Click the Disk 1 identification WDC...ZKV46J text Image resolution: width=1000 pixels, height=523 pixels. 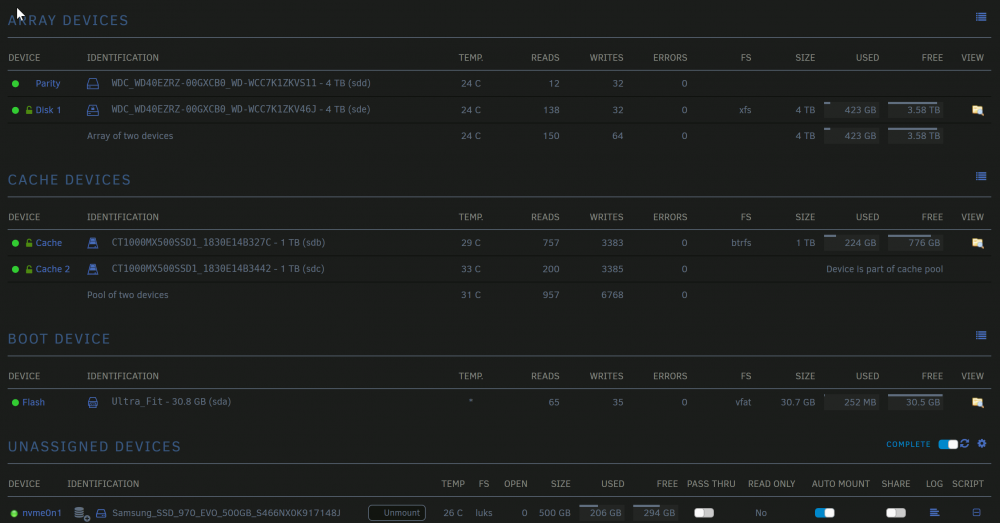(240, 109)
